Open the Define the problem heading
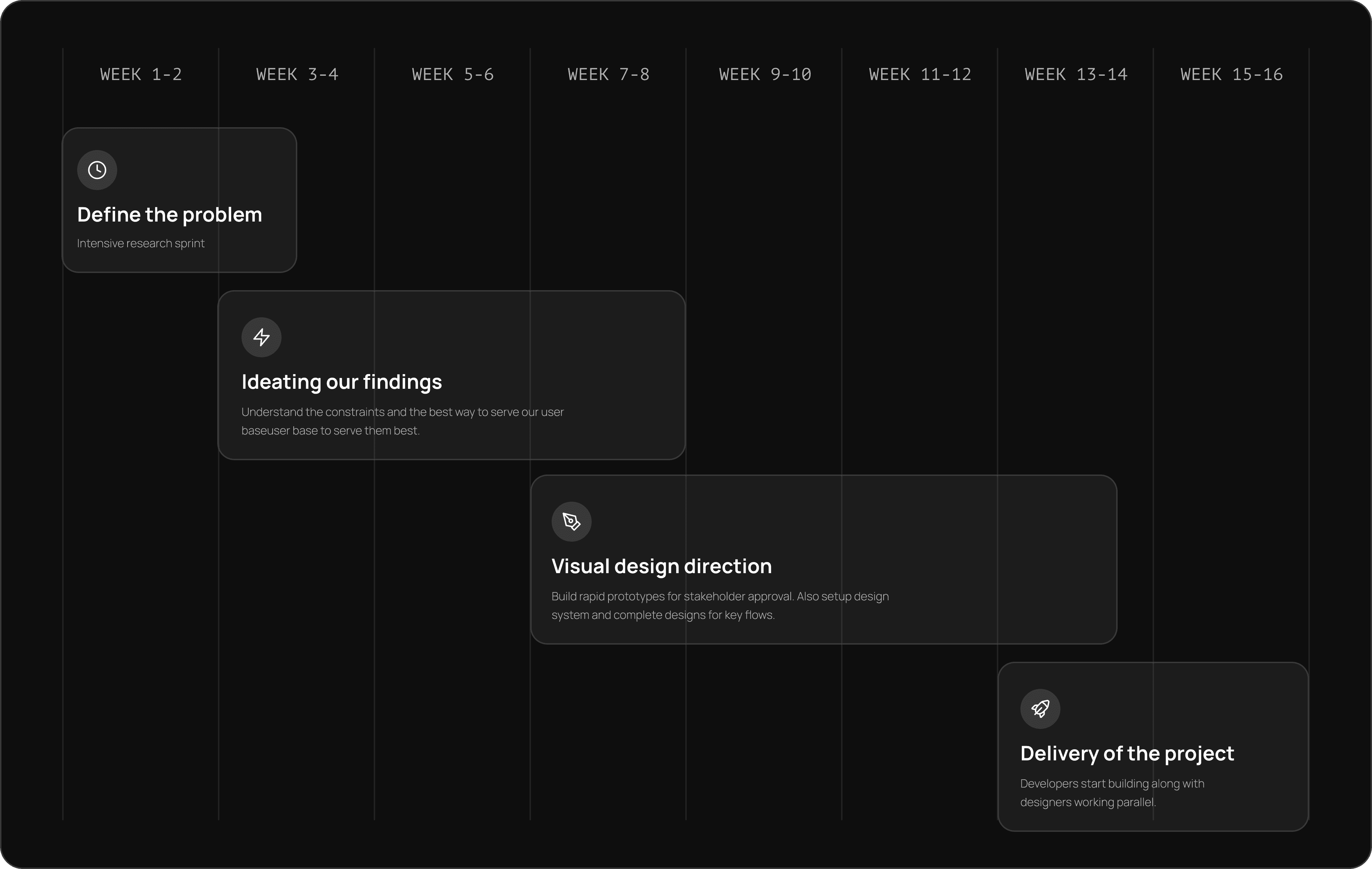 click(x=169, y=215)
